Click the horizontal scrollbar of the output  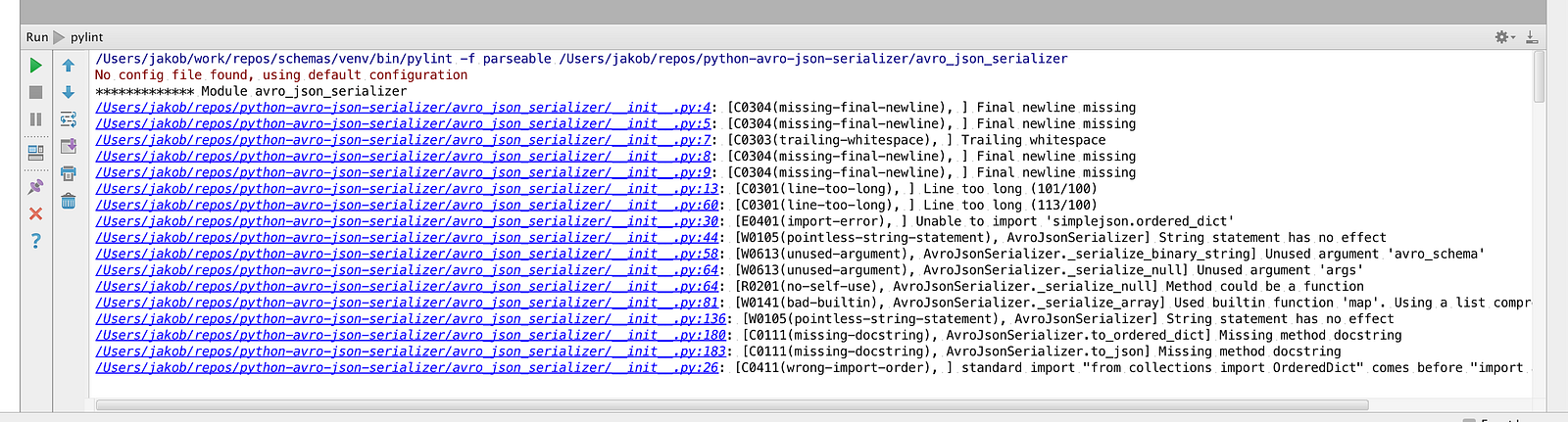[732, 404]
